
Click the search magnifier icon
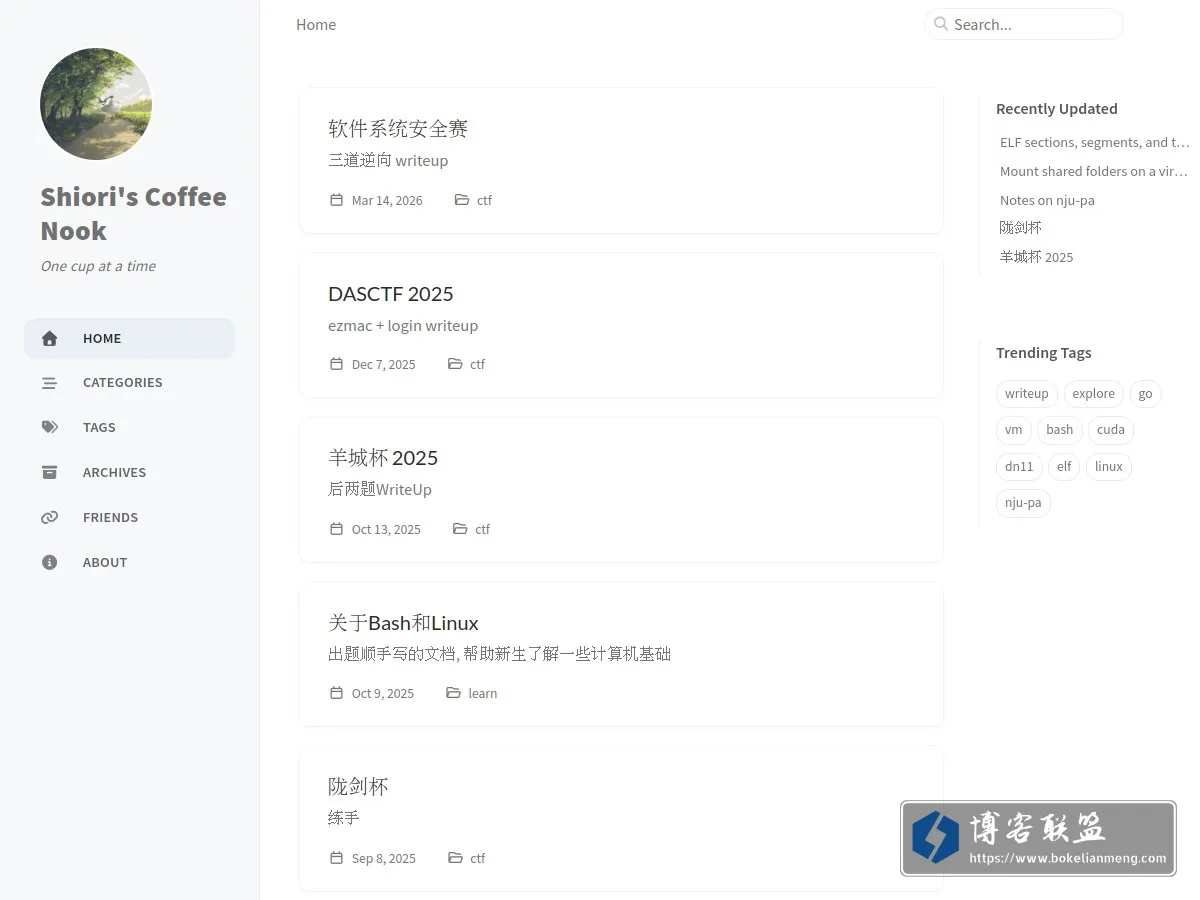tap(941, 24)
